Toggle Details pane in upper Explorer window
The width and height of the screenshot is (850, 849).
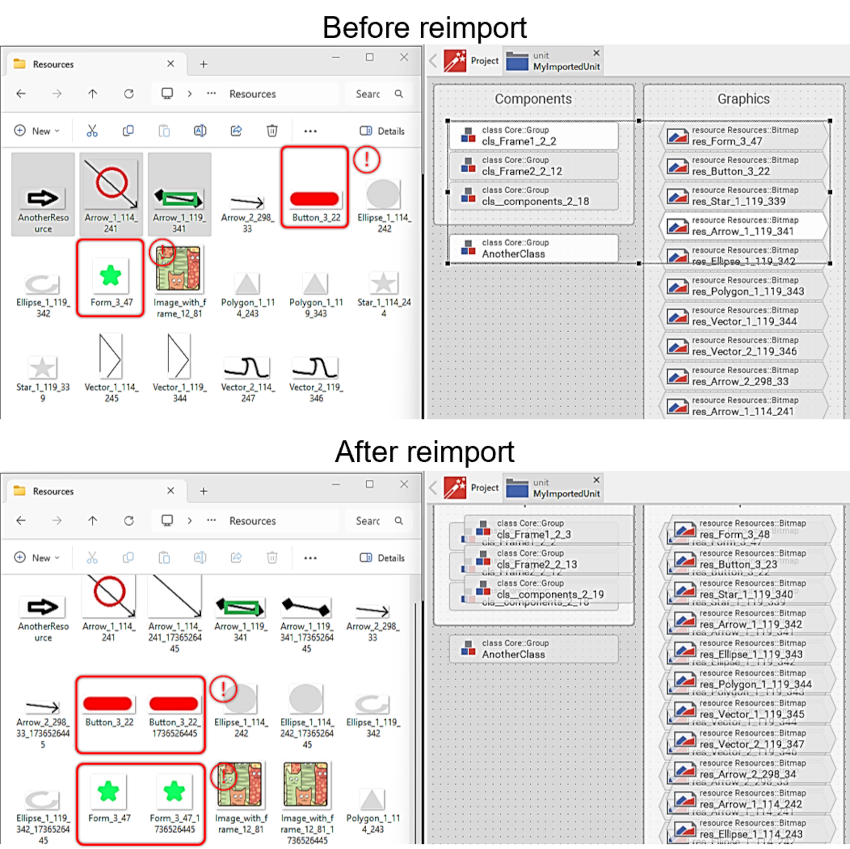pyautogui.click(x=382, y=131)
